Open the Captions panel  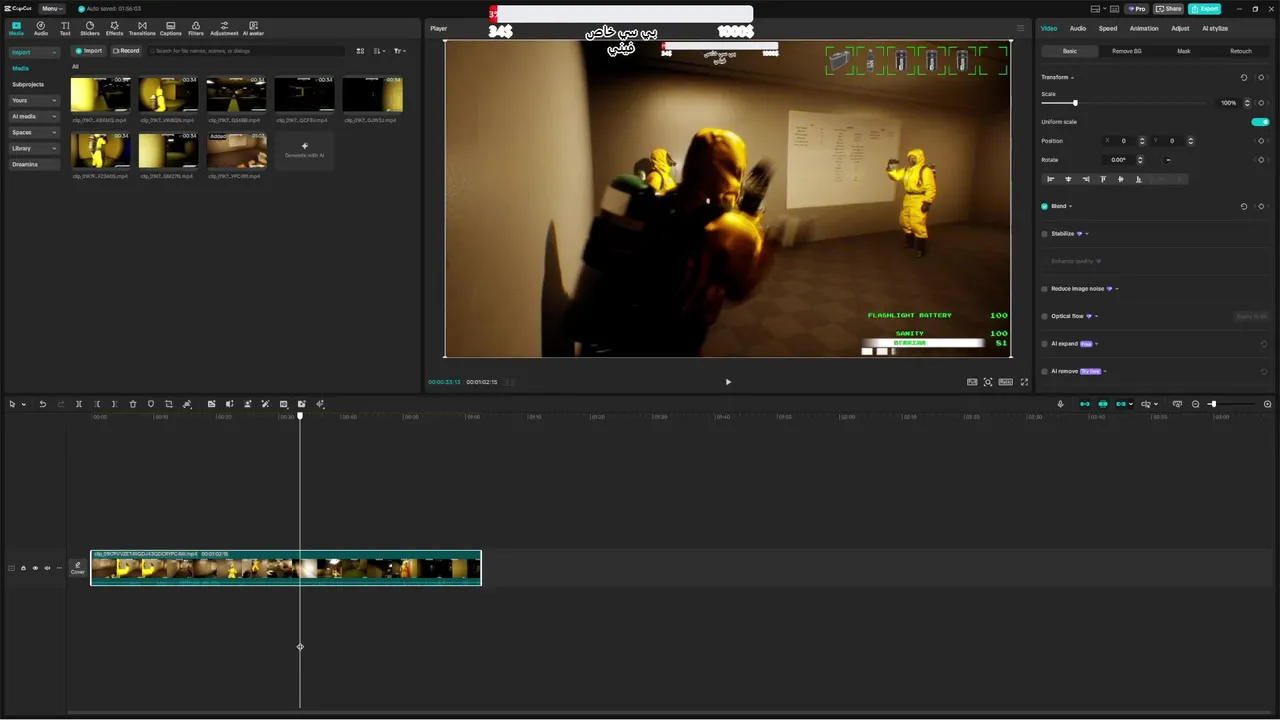tap(171, 28)
